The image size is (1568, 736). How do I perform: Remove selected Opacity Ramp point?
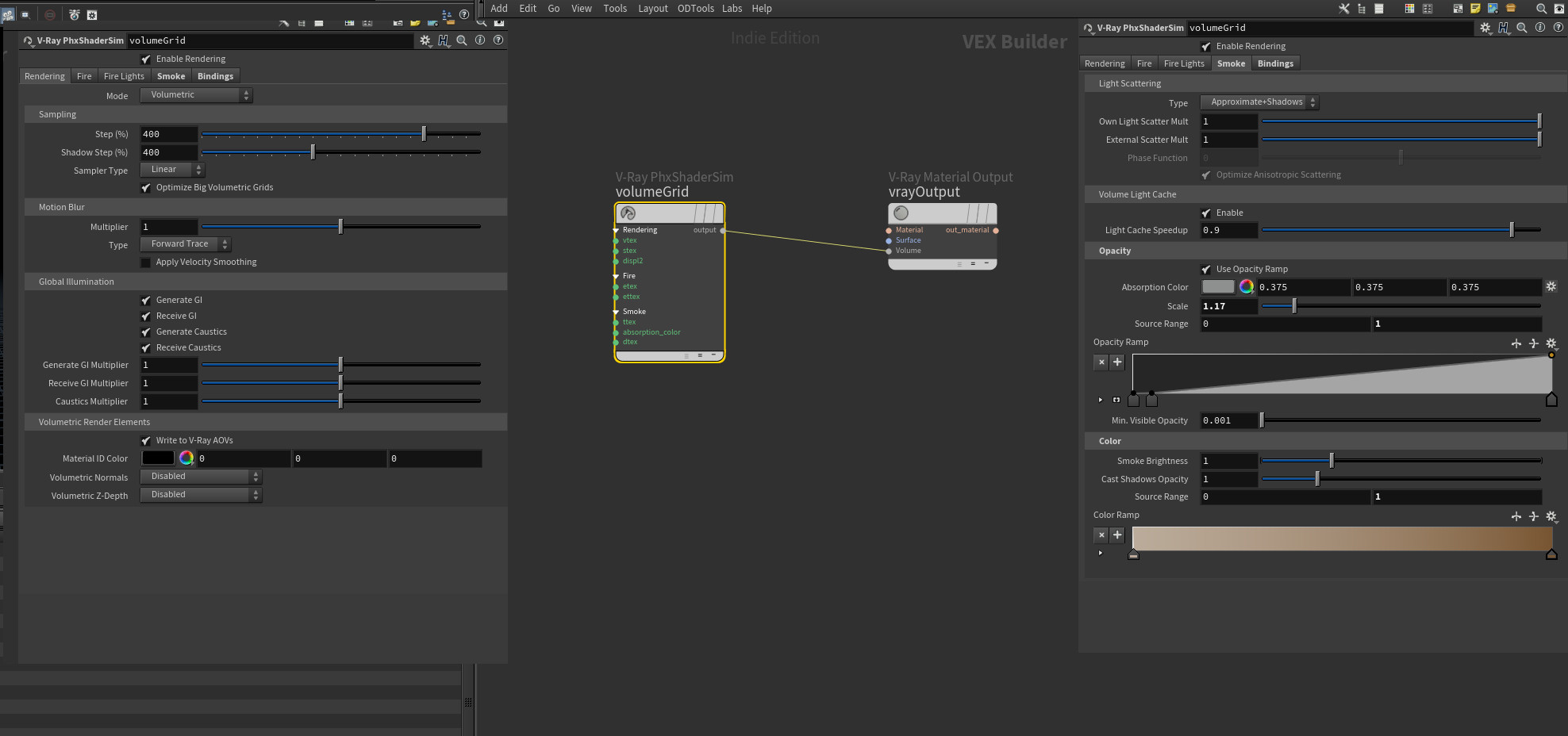click(x=1101, y=362)
